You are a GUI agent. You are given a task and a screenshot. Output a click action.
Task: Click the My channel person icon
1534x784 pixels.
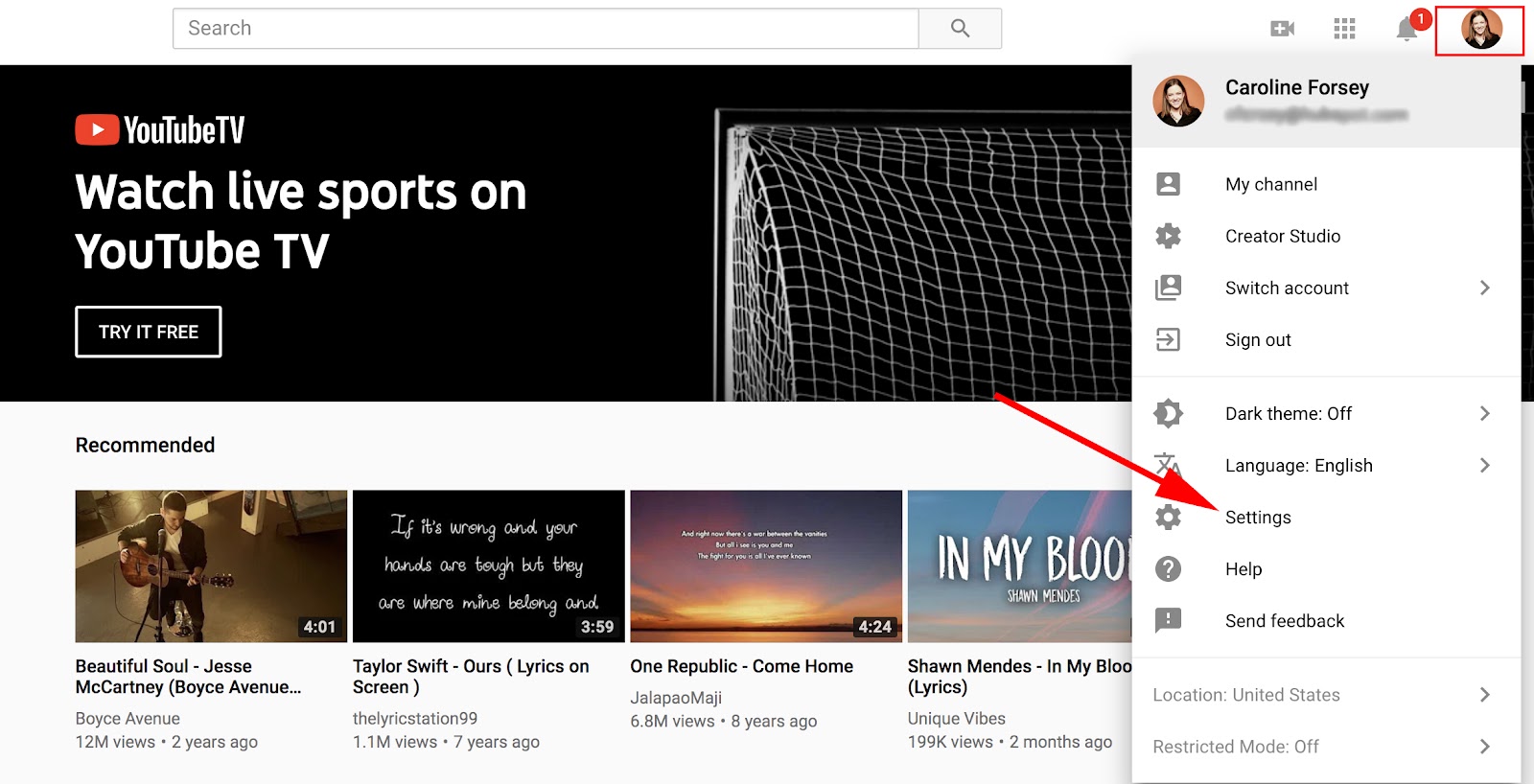tap(1168, 184)
